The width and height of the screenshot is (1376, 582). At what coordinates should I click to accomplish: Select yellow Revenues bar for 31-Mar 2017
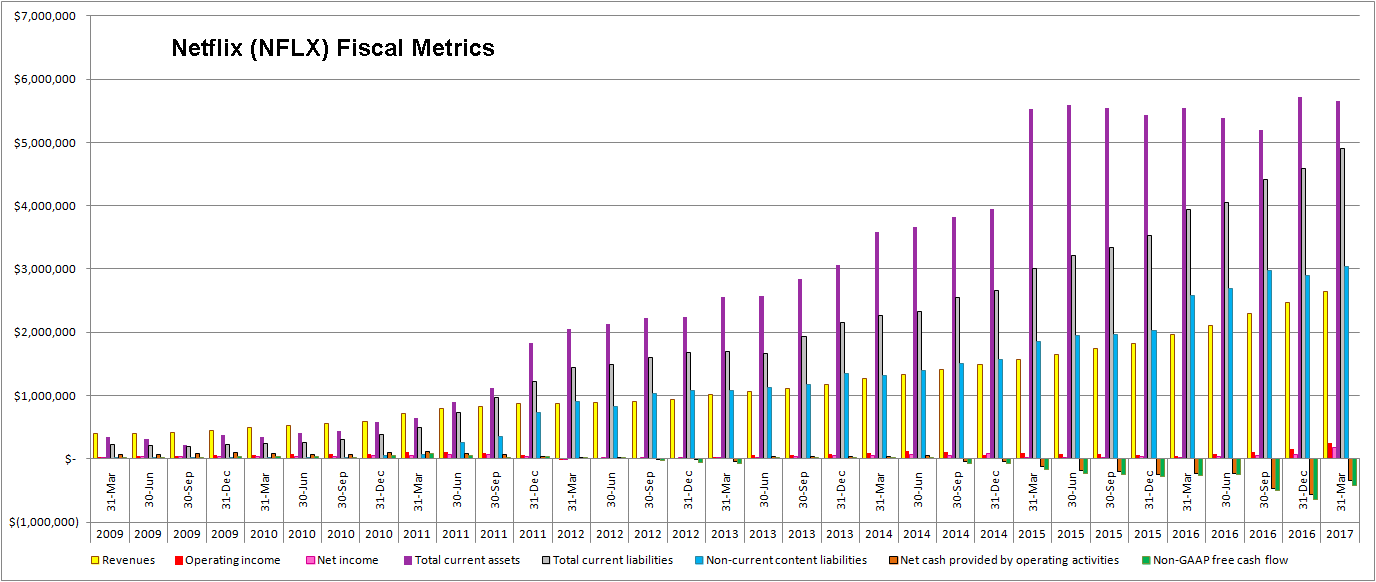[x=1325, y=375]
